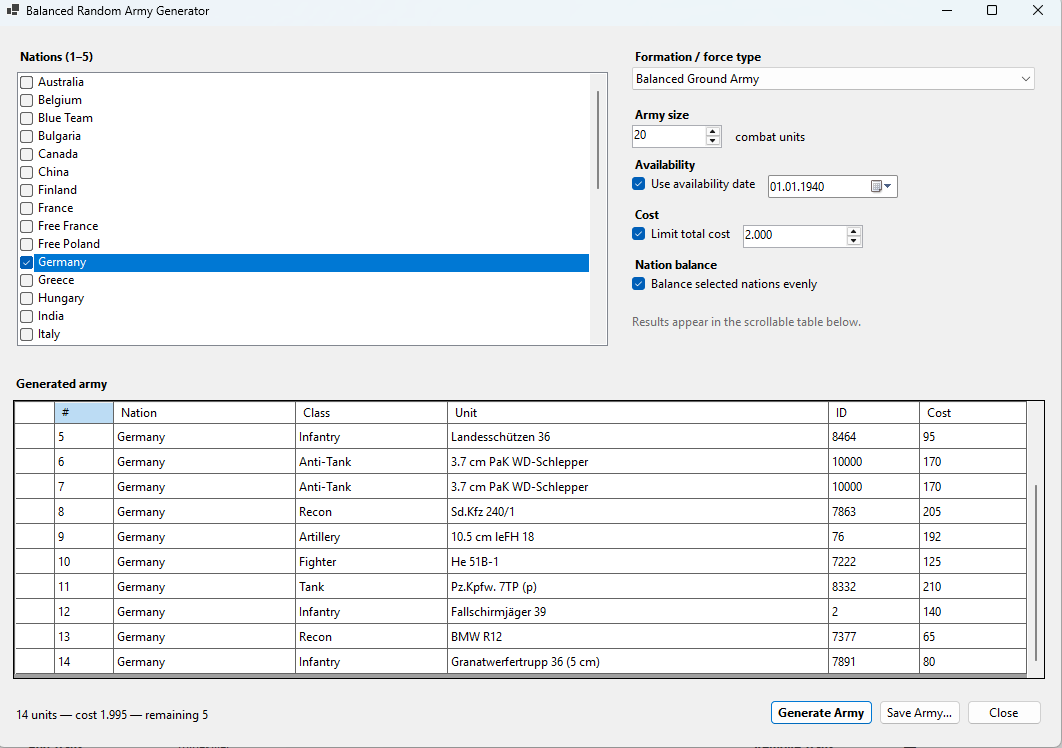Viewport: 1062px width, 748px height.
Task: Click row number 7 cell
Action: coord(84,486)
